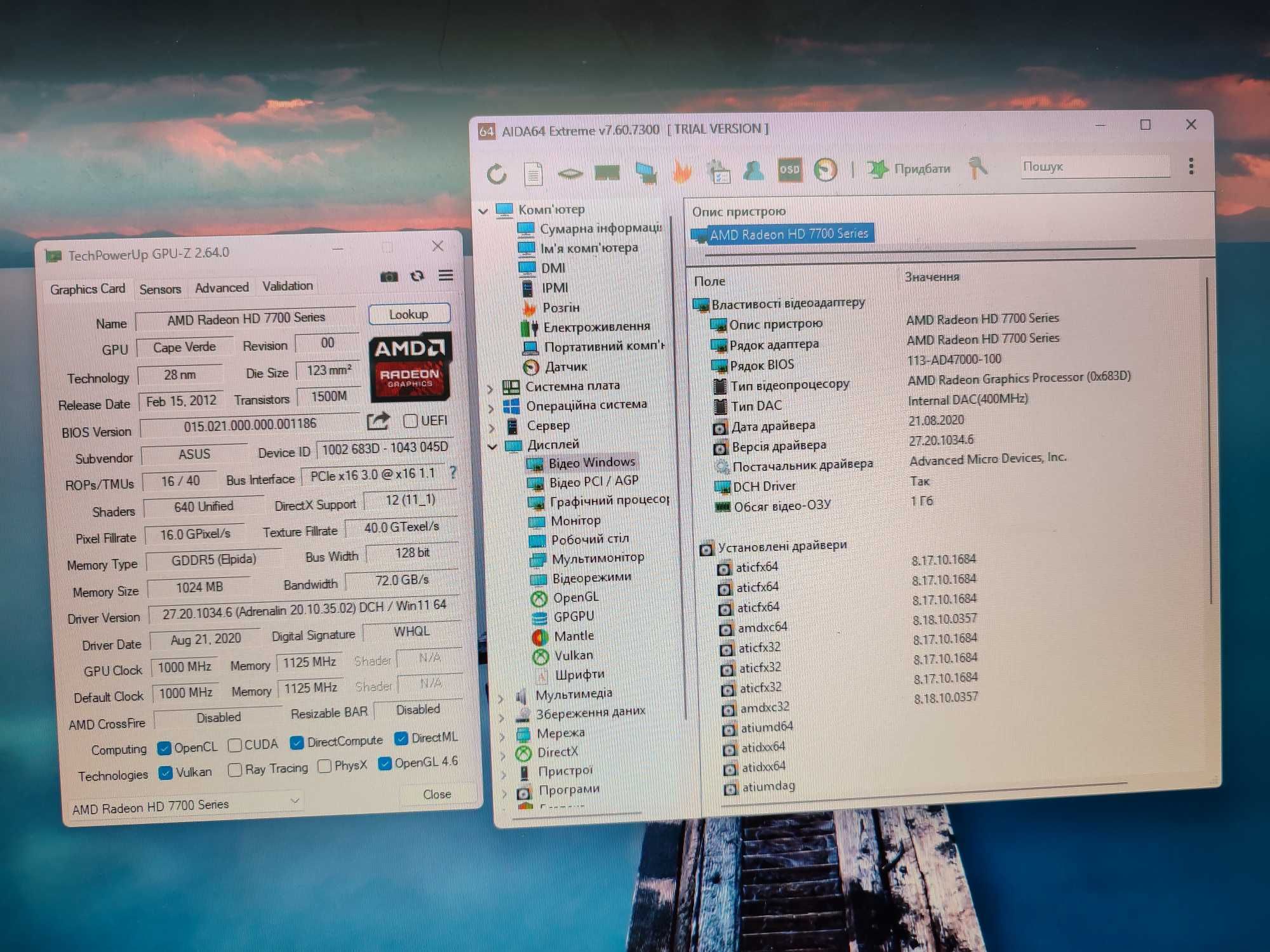
Task: Click the Значення column header
Action: pos(932,277)
